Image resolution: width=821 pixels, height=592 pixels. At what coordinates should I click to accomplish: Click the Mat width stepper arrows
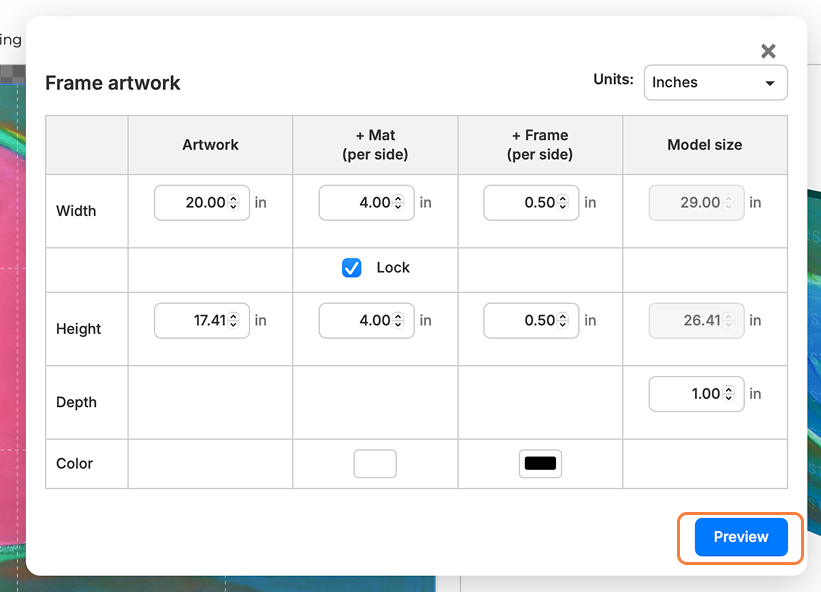(x=398, y=203)
